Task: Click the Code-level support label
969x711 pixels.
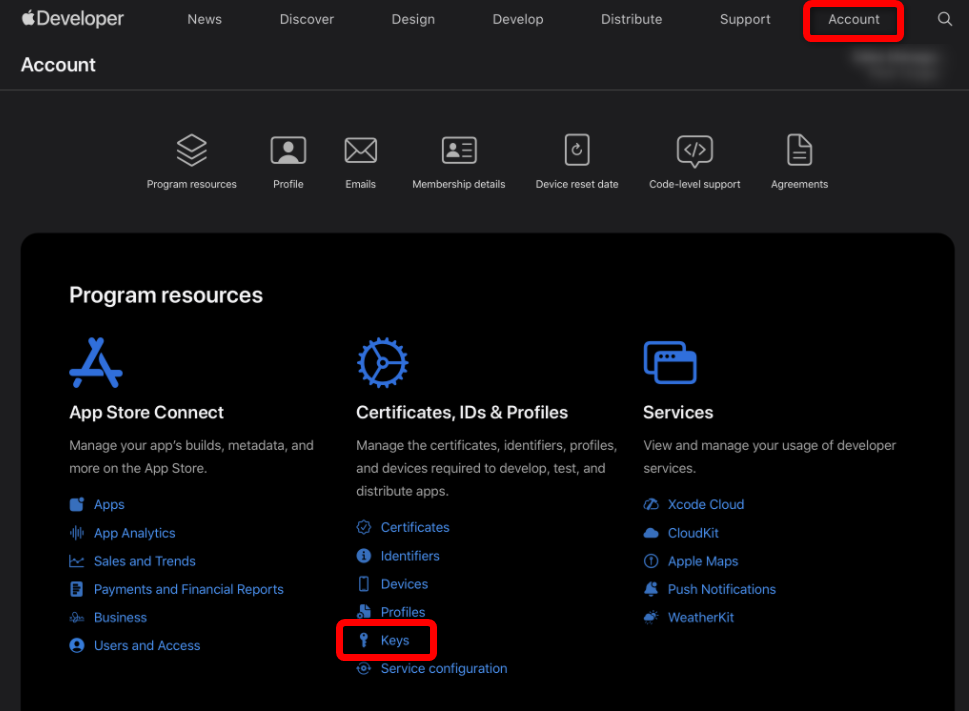Action: tap(695, 184)
